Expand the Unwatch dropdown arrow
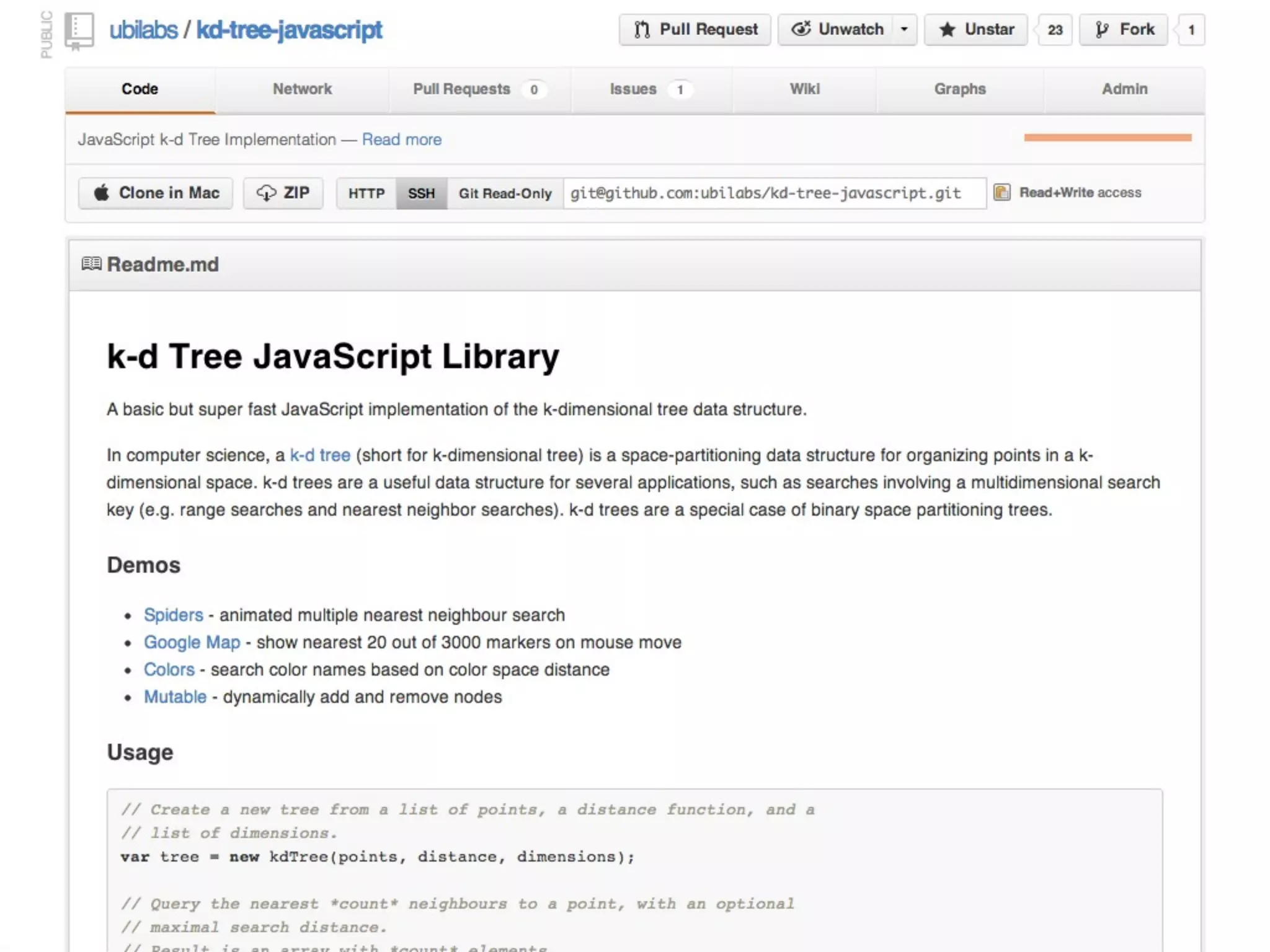Screen dimensions: 1270x952 pyautogui.click(x=904, y=30)
